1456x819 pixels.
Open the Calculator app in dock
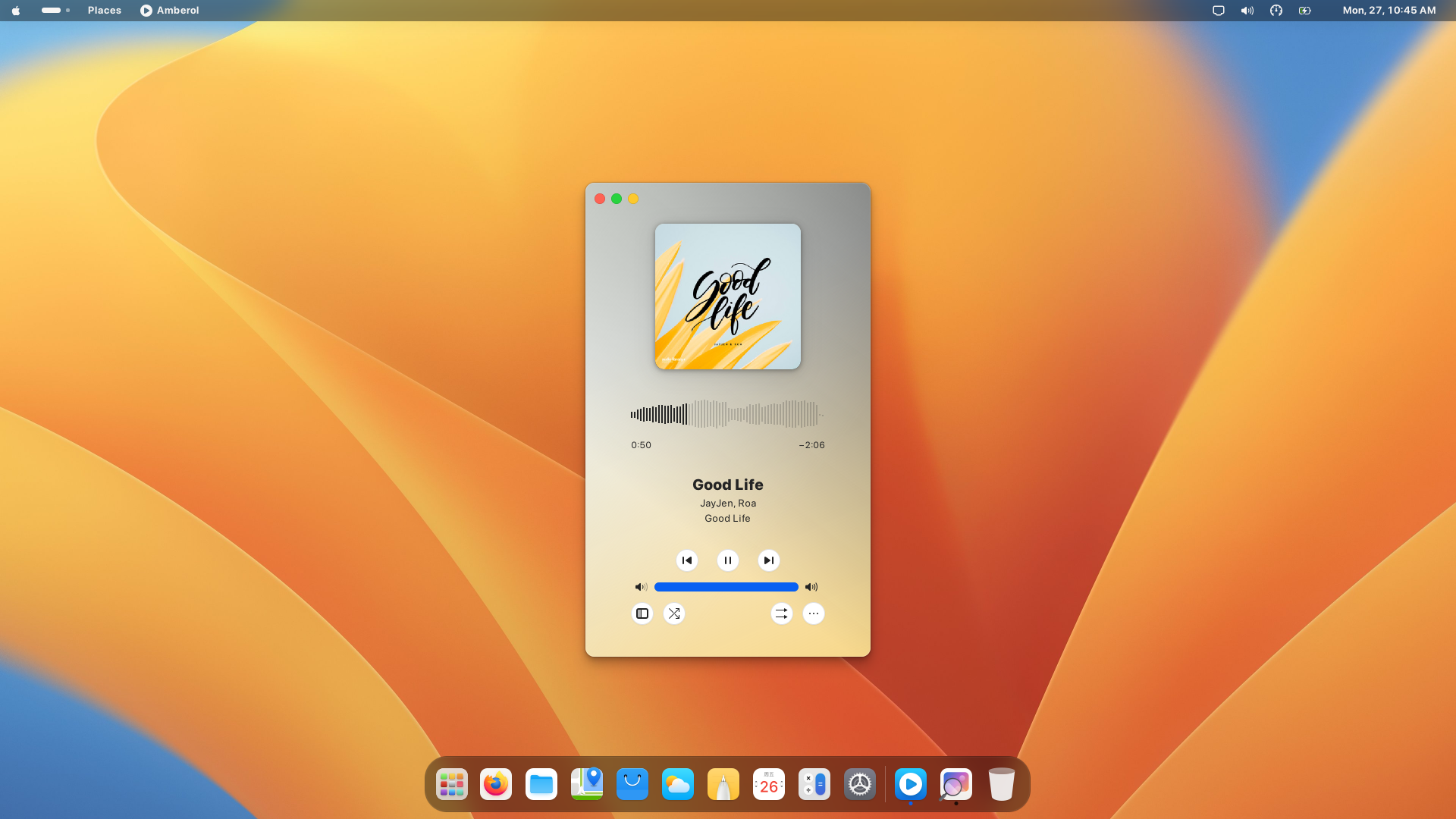[814, 785]
